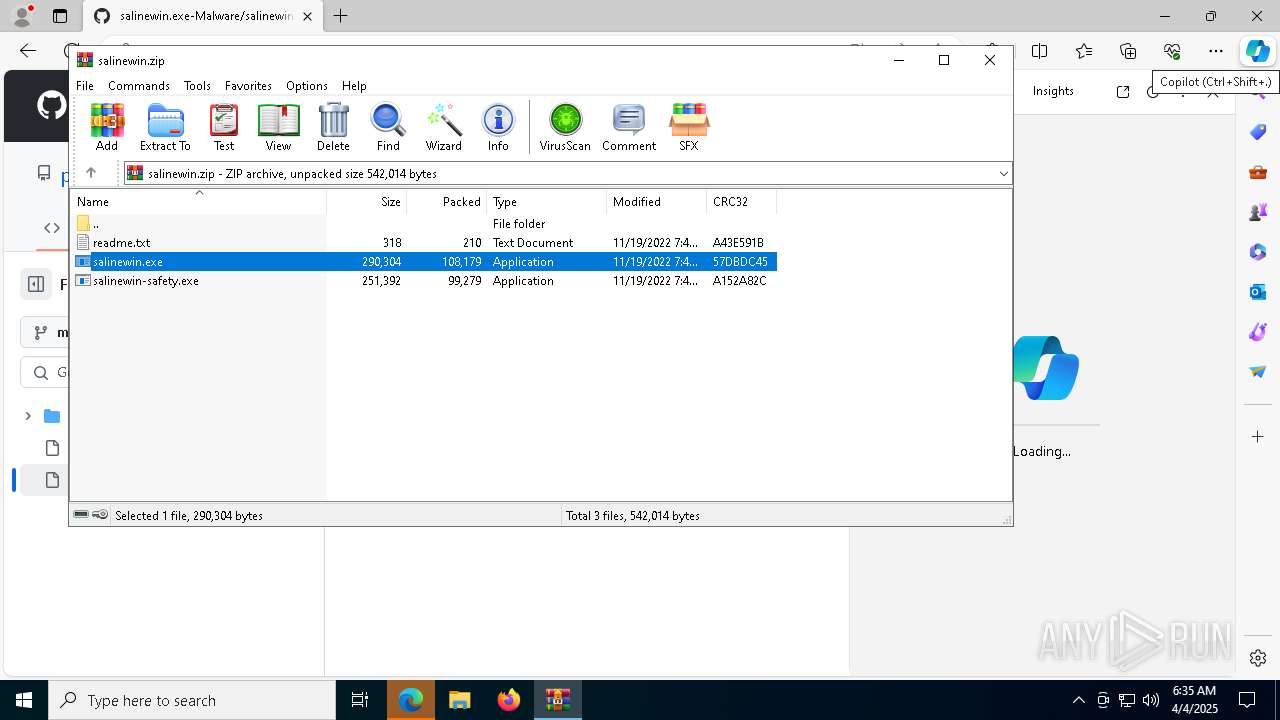
Task: Toggle GitHub file tree side panel
Action: [36, 284]
